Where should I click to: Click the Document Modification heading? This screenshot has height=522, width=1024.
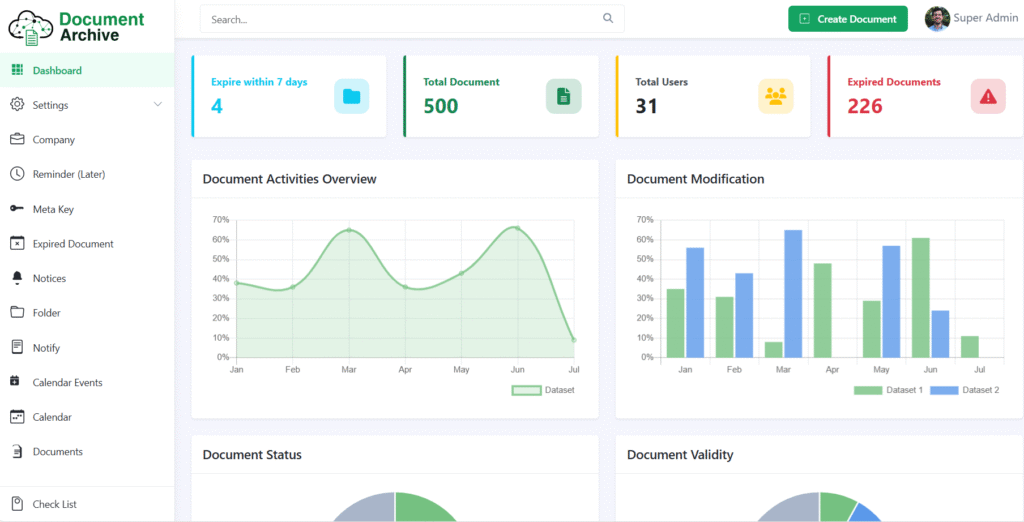tap(696, 179)
